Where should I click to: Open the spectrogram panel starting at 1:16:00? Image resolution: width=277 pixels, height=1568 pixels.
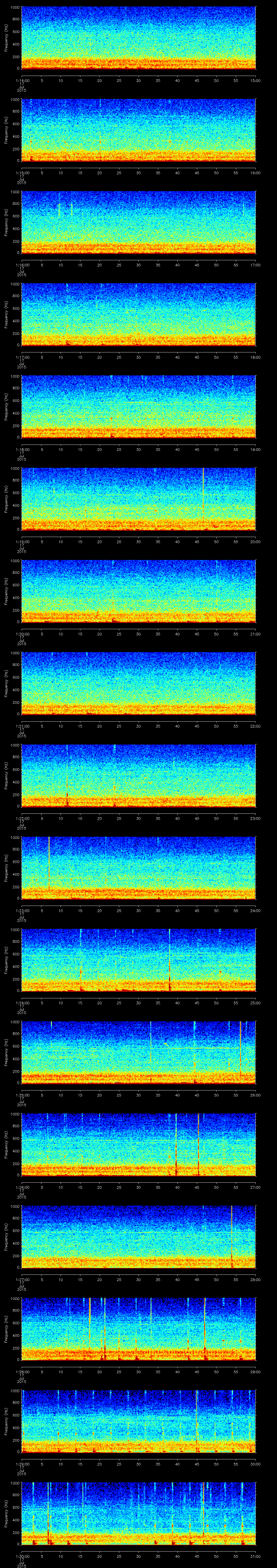(x=138, y=222)
